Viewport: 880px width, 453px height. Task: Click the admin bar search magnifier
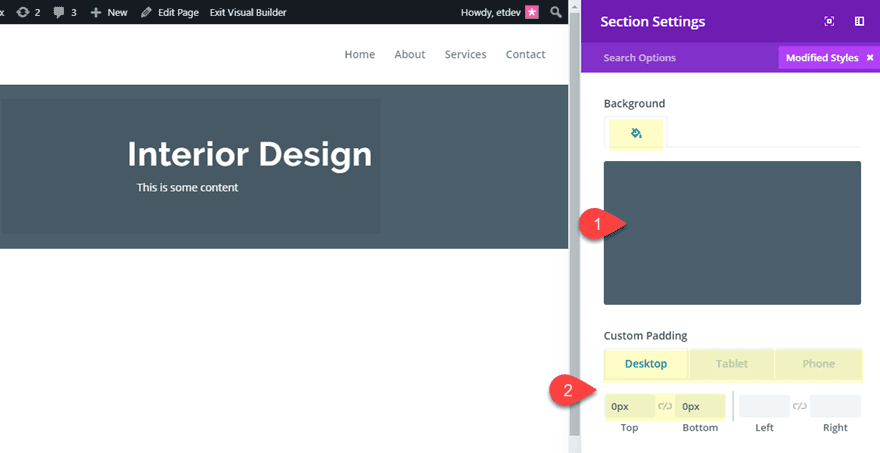point(556,12)
